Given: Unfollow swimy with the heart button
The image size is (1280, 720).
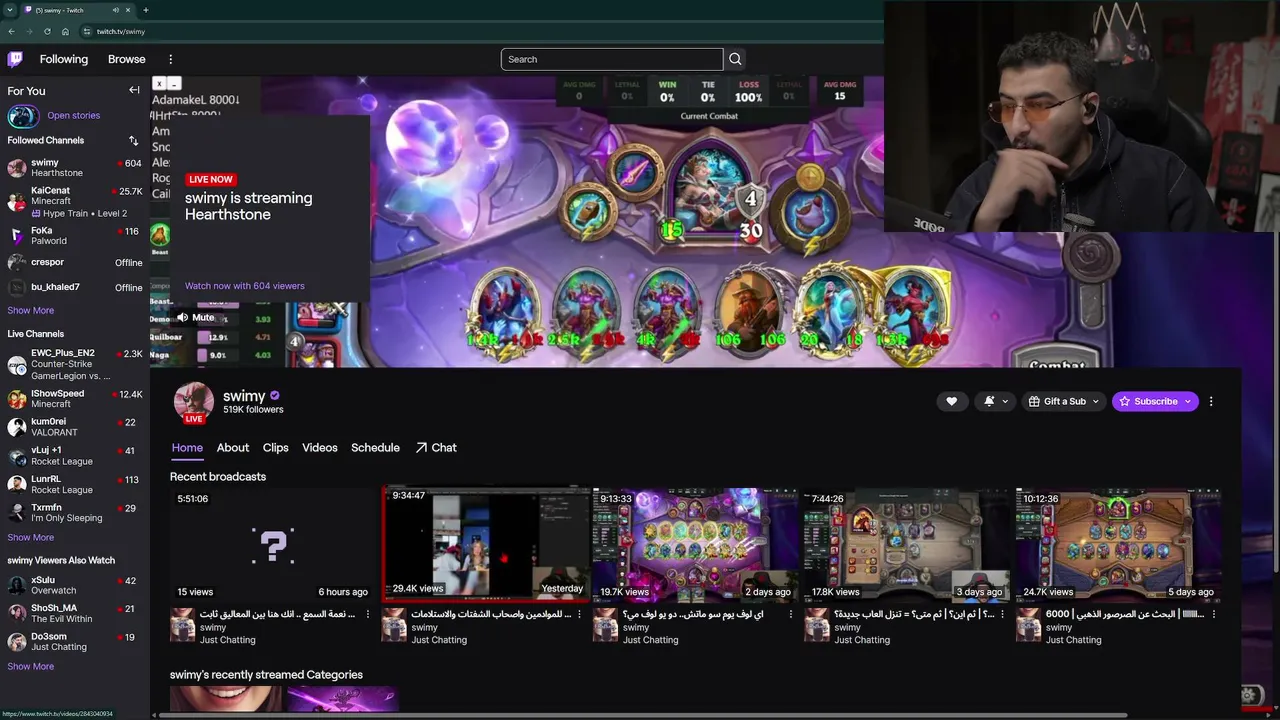Looking at the screenshot, I should (951, 401).
